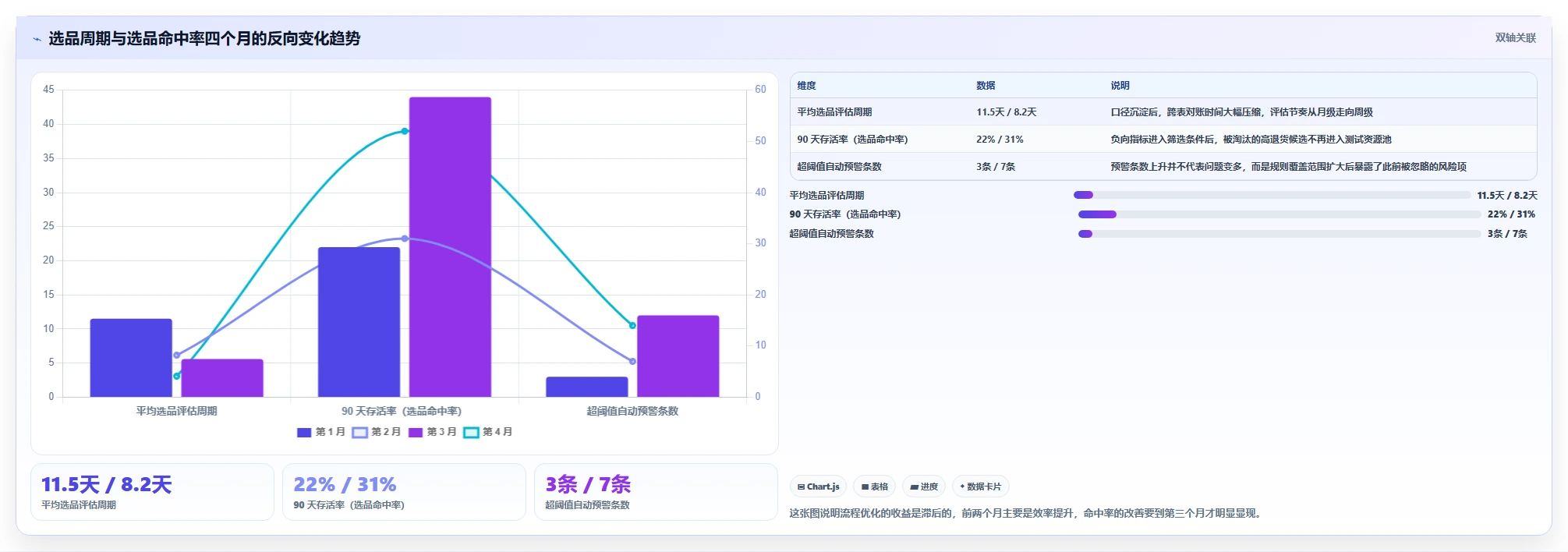Click x-axis label 平均选品评估周期
The image size is (1568, 552).
coord(176,411)
